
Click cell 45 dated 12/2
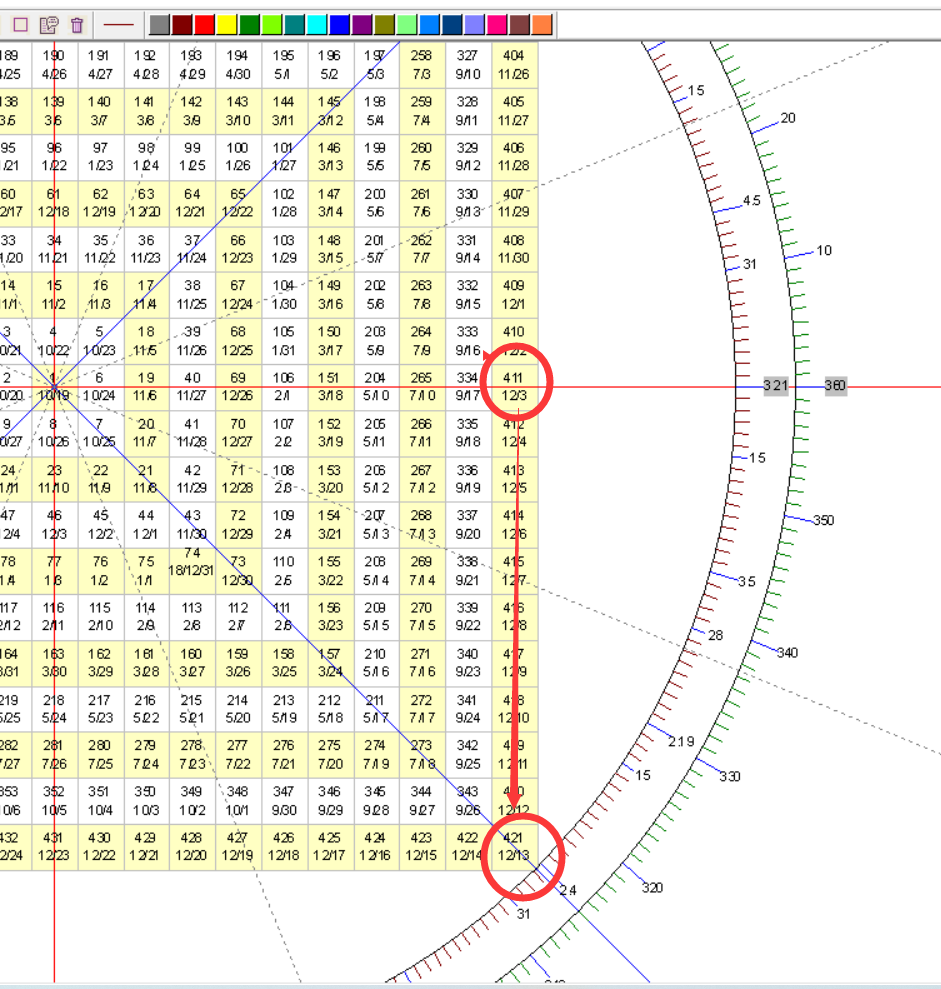pos(100,525)
